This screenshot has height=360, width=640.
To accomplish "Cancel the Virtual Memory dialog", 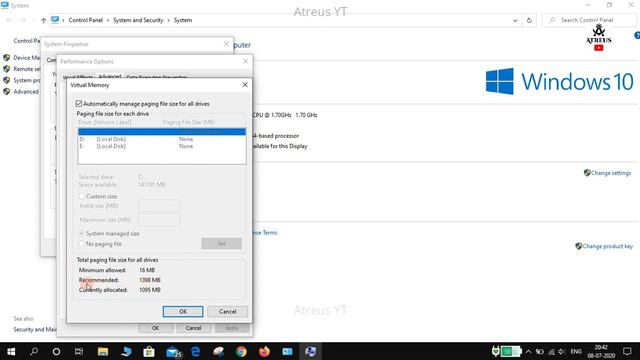I will click(227, 311).
